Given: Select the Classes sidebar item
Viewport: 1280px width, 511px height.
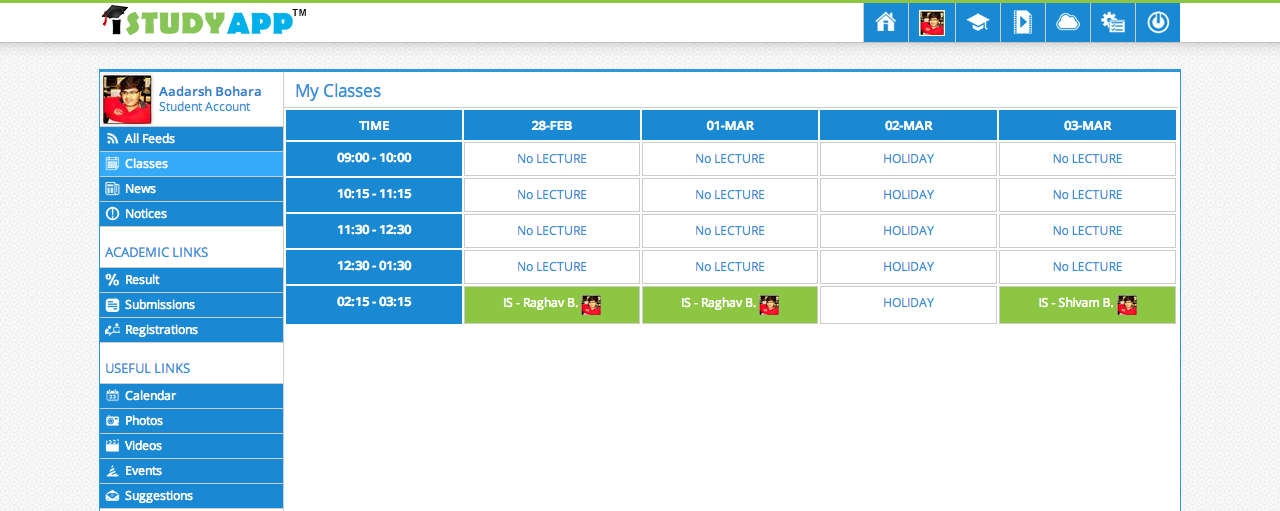Looking at the screenshot, I should point(146,164).
